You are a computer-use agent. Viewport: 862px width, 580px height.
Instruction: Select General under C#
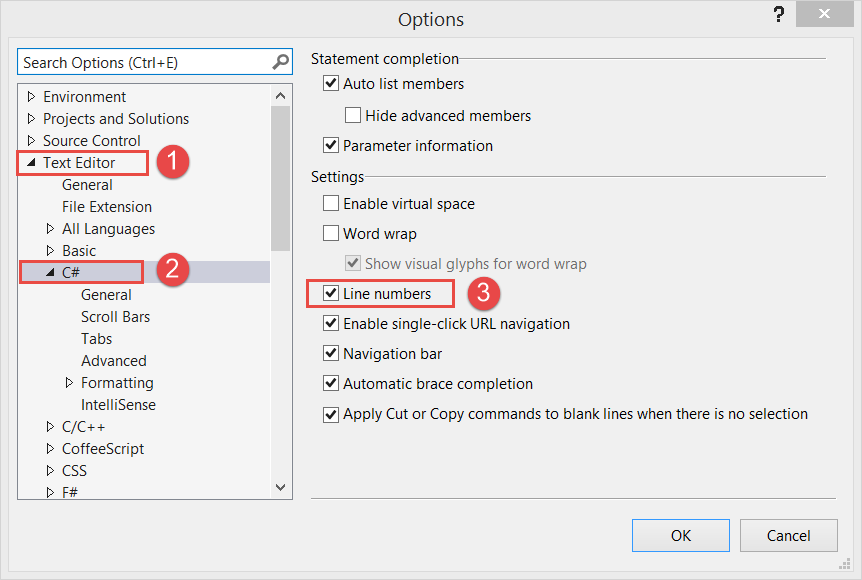(x=106, y=295)
